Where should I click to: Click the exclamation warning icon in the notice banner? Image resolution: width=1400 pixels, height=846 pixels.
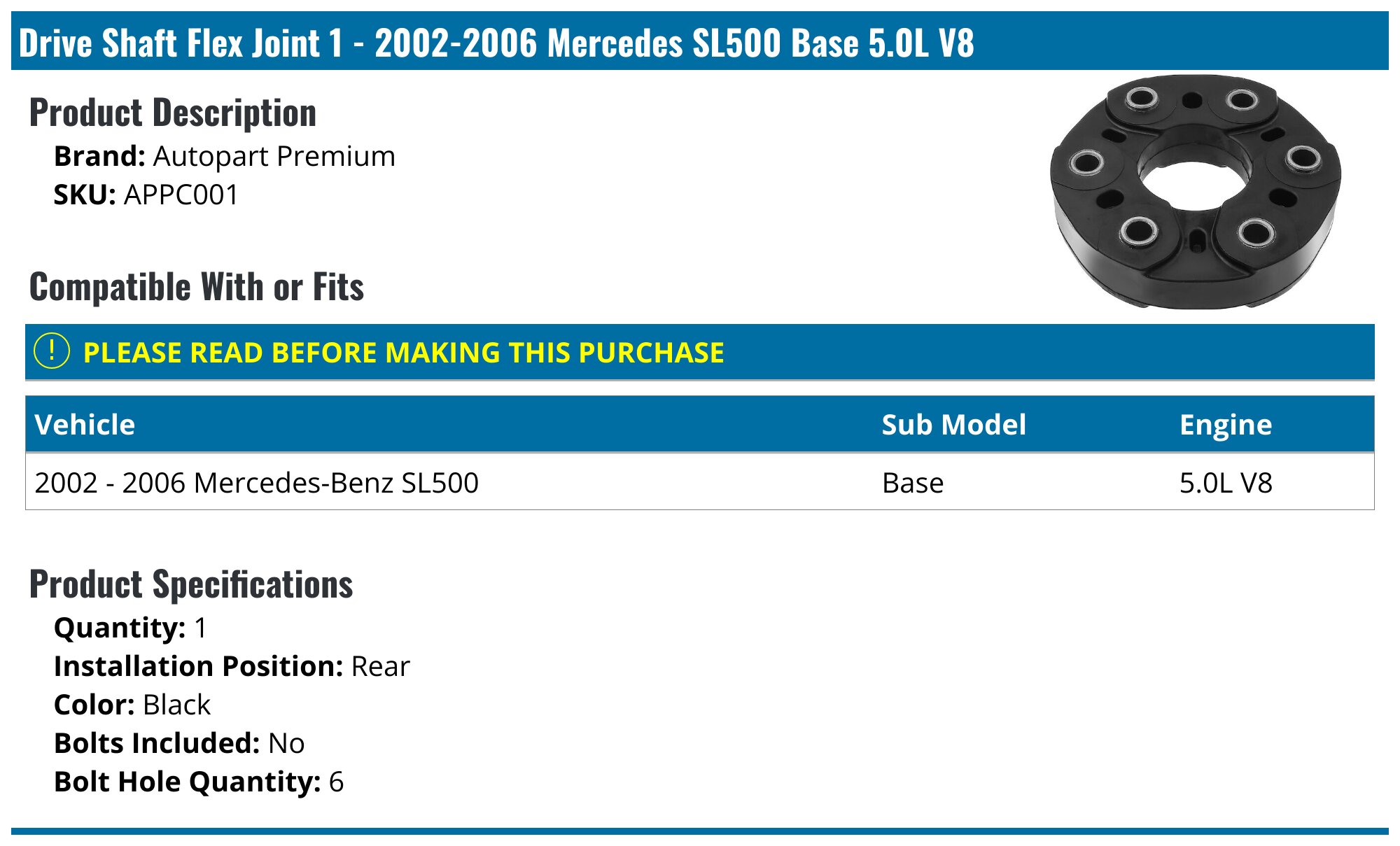52,351
